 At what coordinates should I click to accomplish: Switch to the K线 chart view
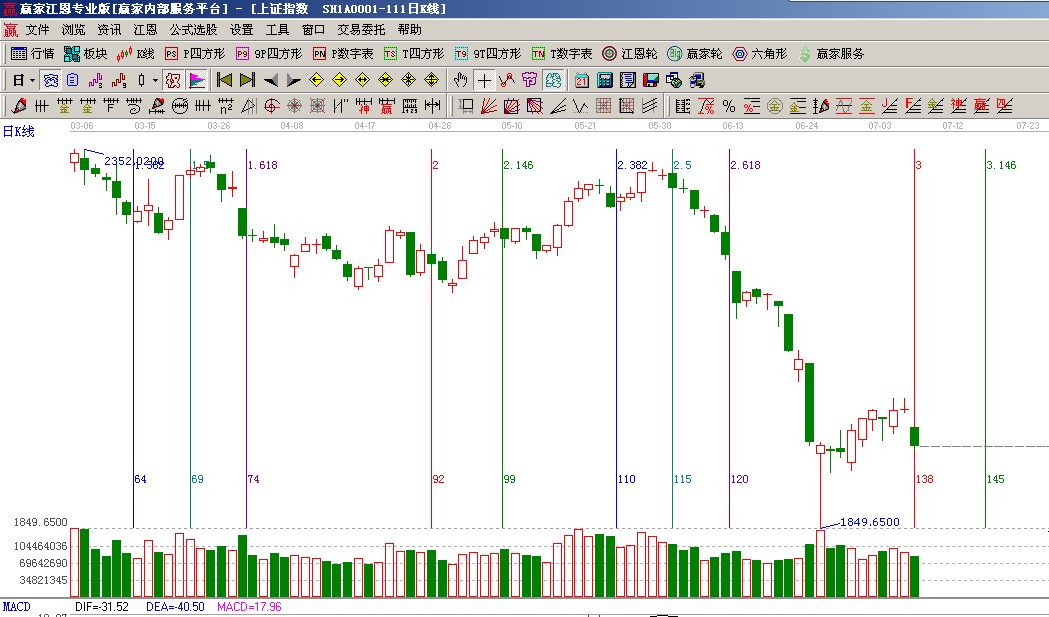(136, 54)
